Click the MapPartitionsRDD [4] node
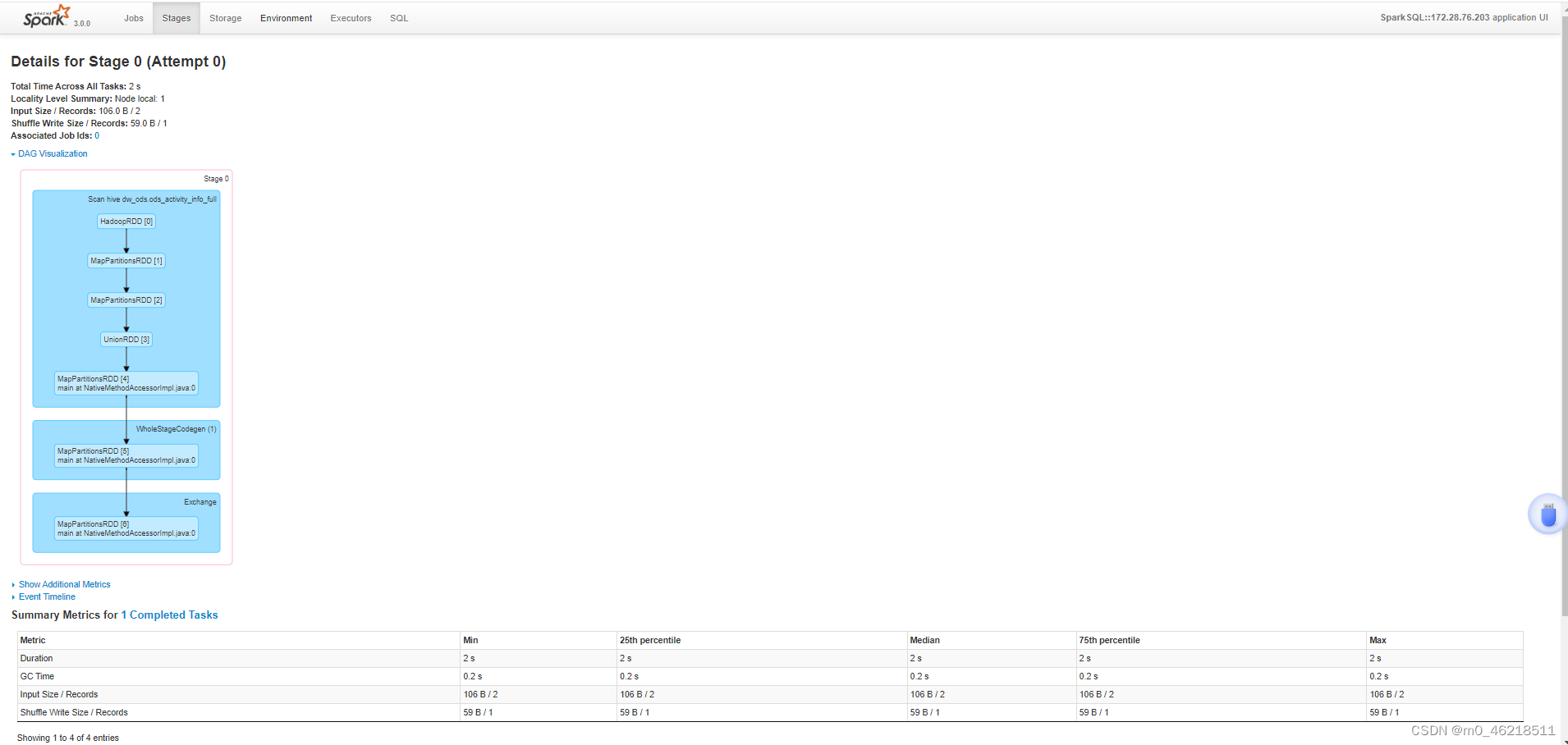 (x=126, y=383)
